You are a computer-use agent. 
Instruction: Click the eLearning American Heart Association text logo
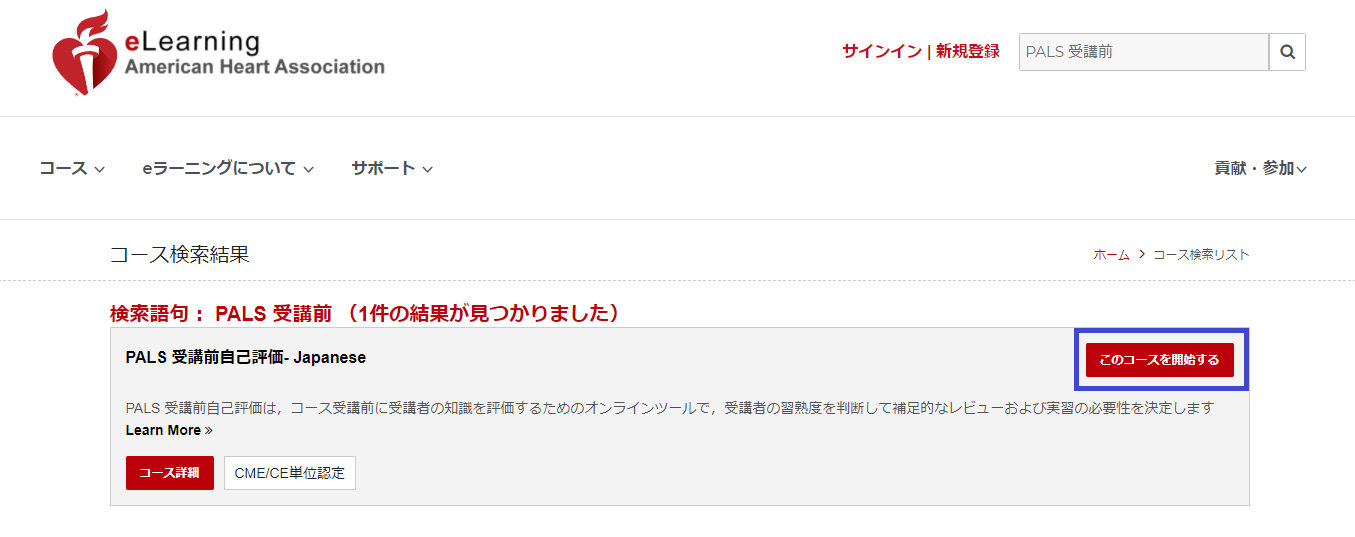click(254, 54)
